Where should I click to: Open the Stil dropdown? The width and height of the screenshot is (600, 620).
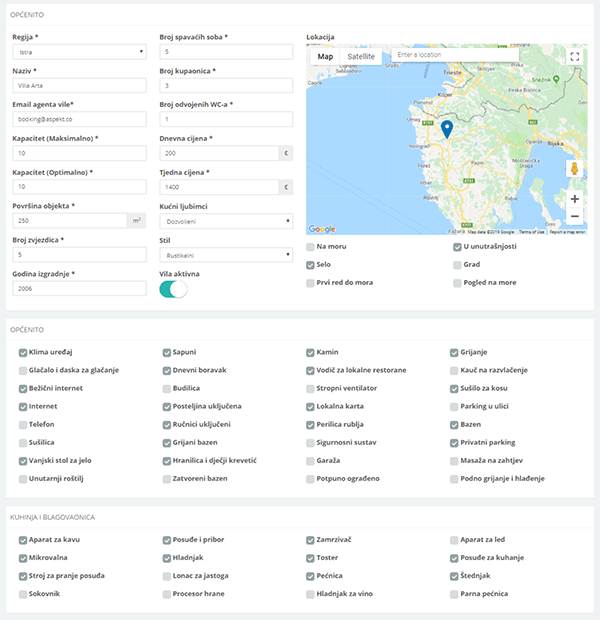click(x=226, y=255)
